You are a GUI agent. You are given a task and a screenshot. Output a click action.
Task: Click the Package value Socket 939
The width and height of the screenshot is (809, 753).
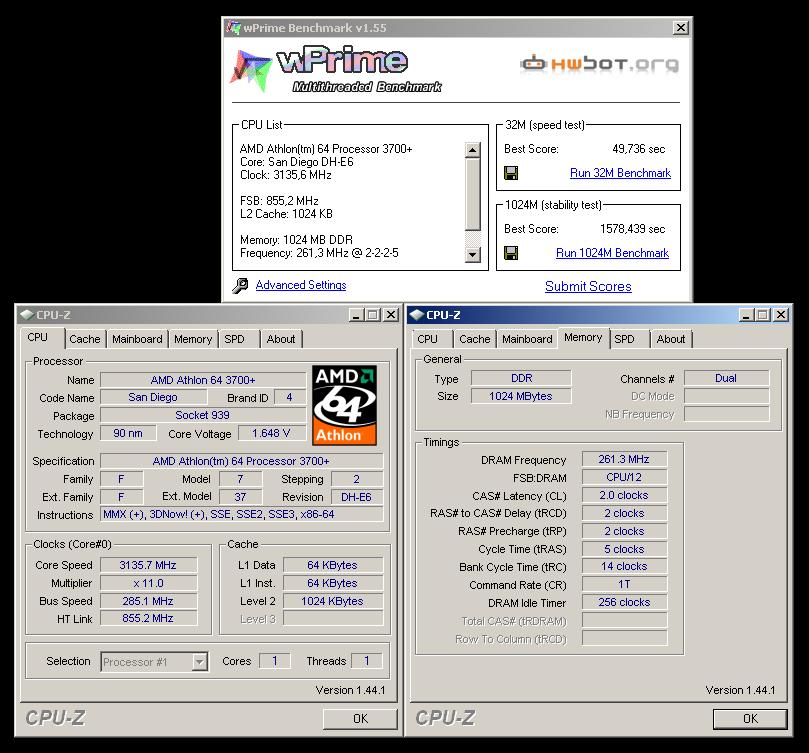coord(202,415)
